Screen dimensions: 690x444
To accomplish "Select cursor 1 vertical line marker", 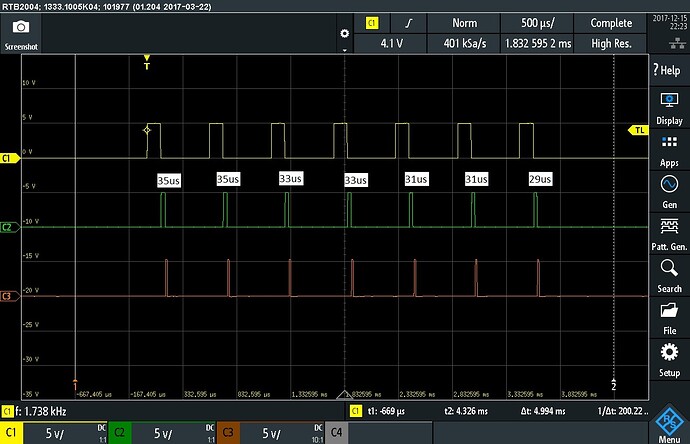I will click(x=75, y=385).
